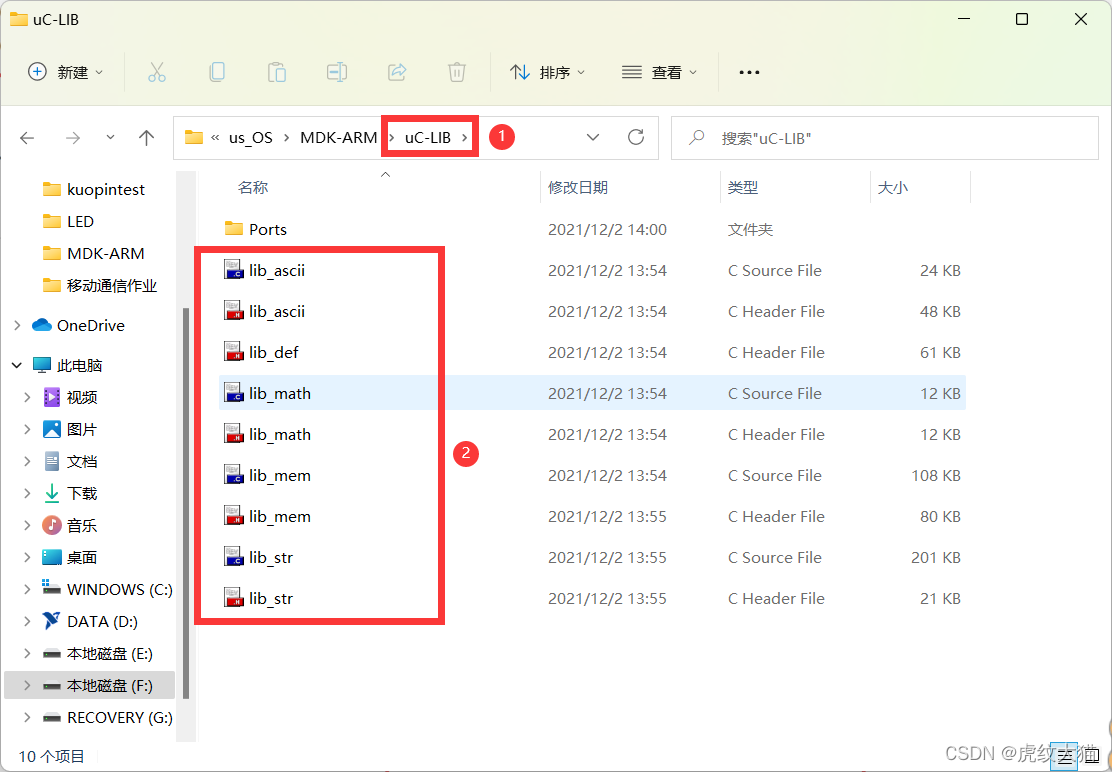Expand the 视频 tree node
Screen dimensions: 1112x772
coord(28,397)
